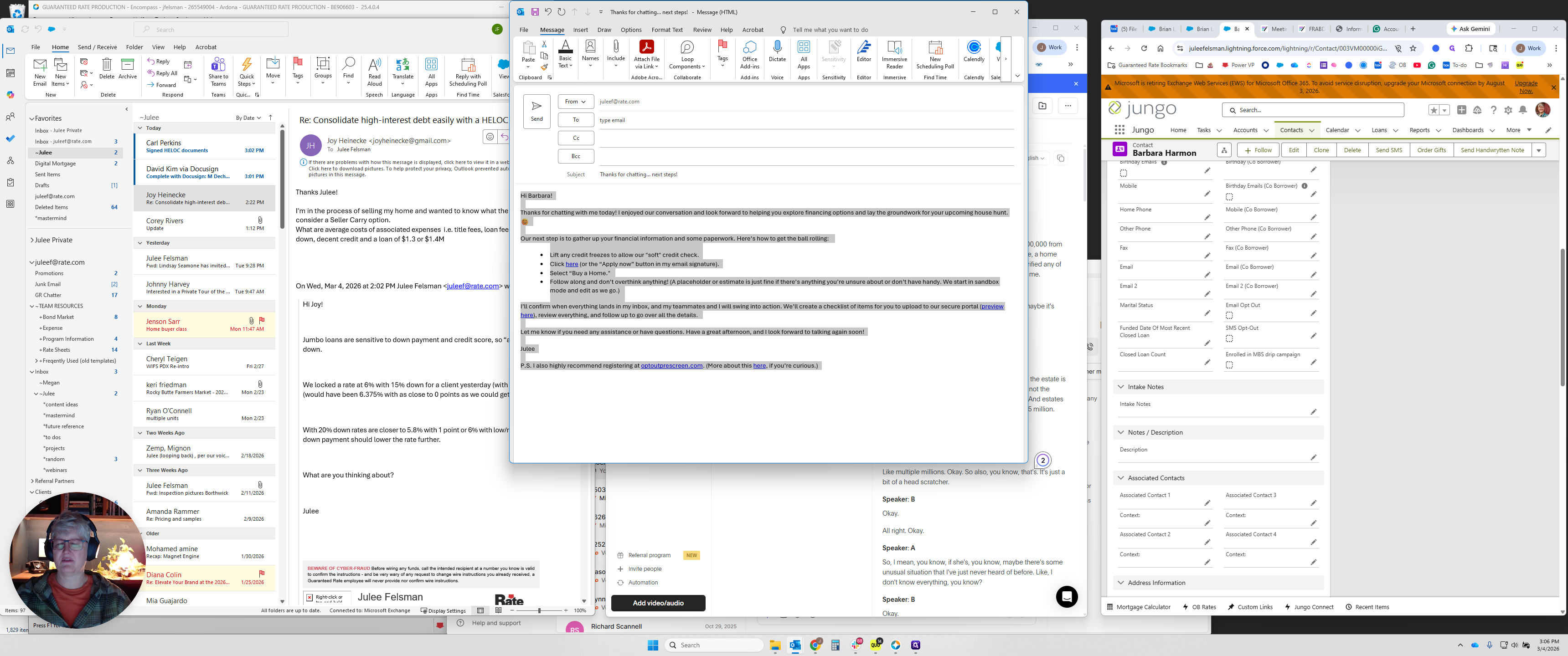Click the Send SMS button
Screen dimensions: 1568x656
pos(1388,150)
